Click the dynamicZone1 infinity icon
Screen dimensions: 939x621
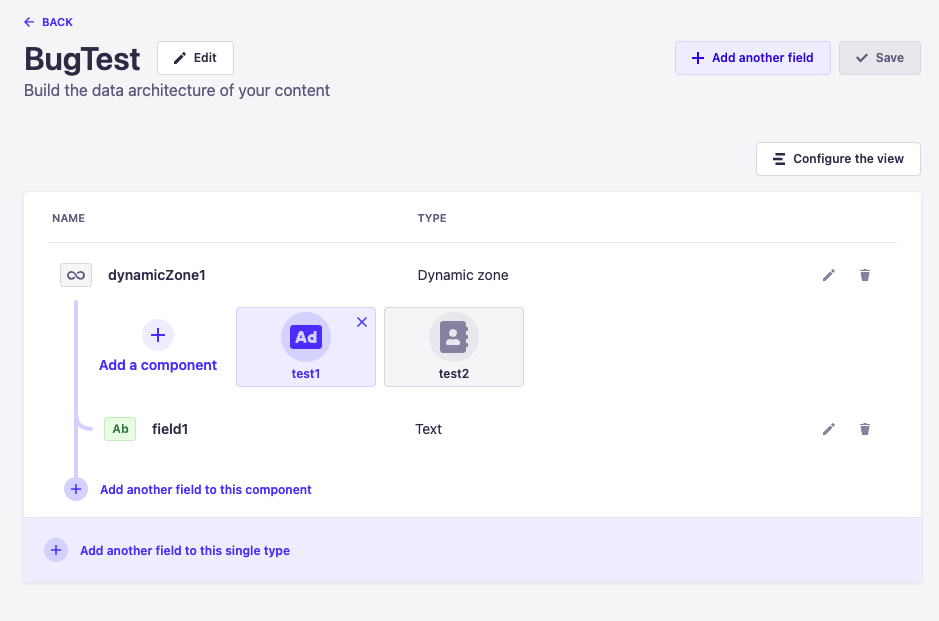76,275
